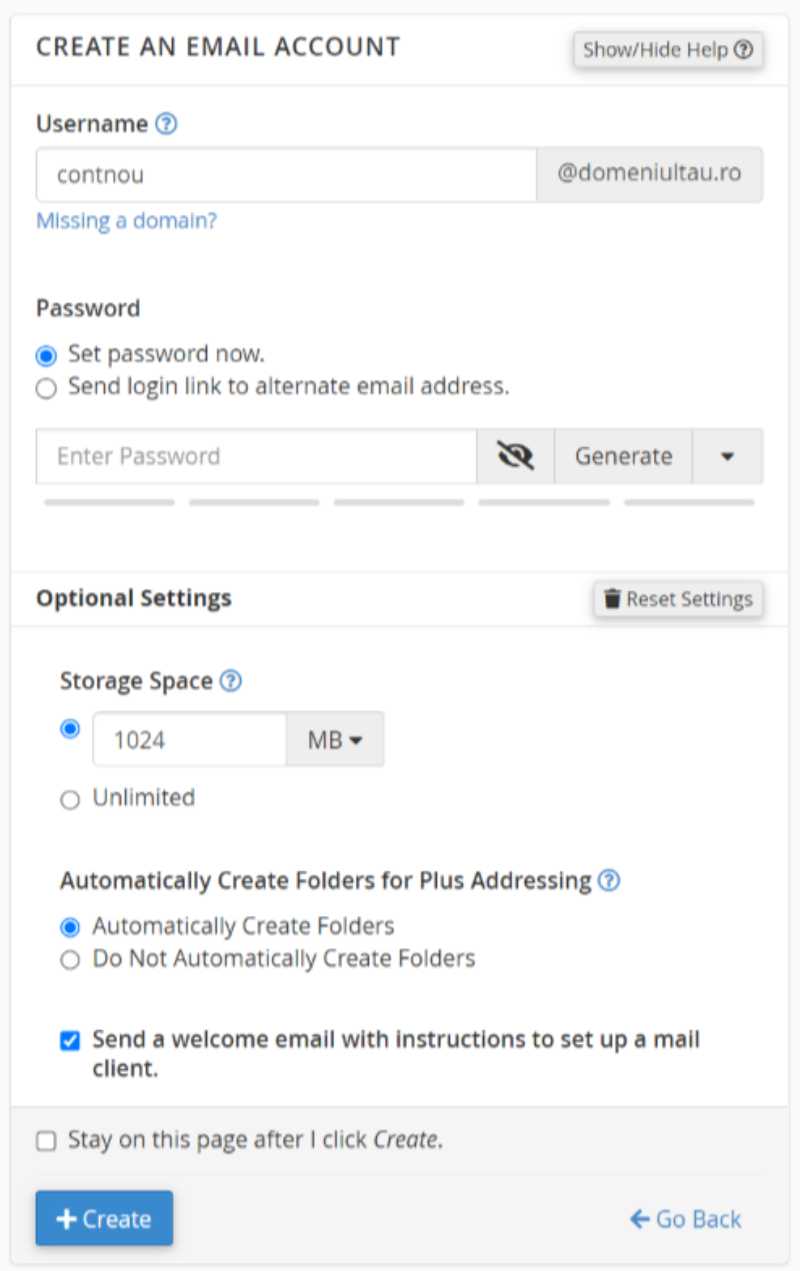Expand password Generate options arrow
The width and height of the screenshot is (800, 1271).
[727, 457]
